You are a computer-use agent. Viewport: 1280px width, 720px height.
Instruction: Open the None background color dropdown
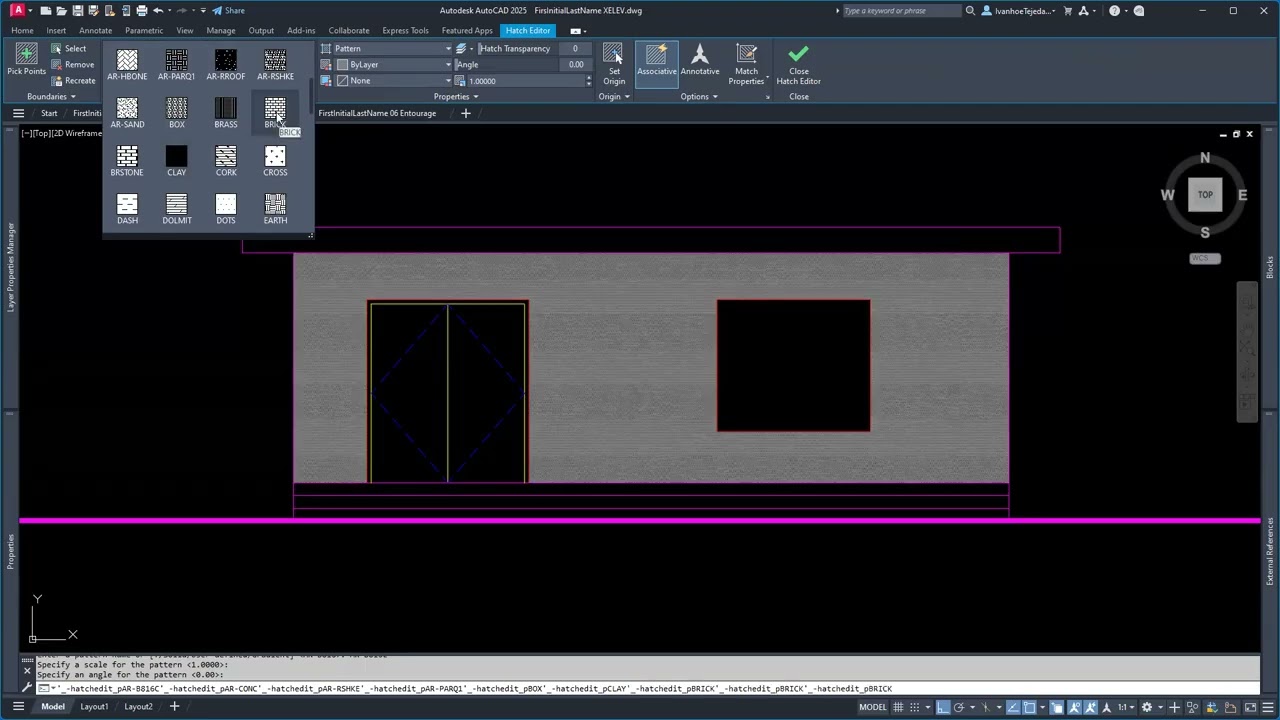392,80
